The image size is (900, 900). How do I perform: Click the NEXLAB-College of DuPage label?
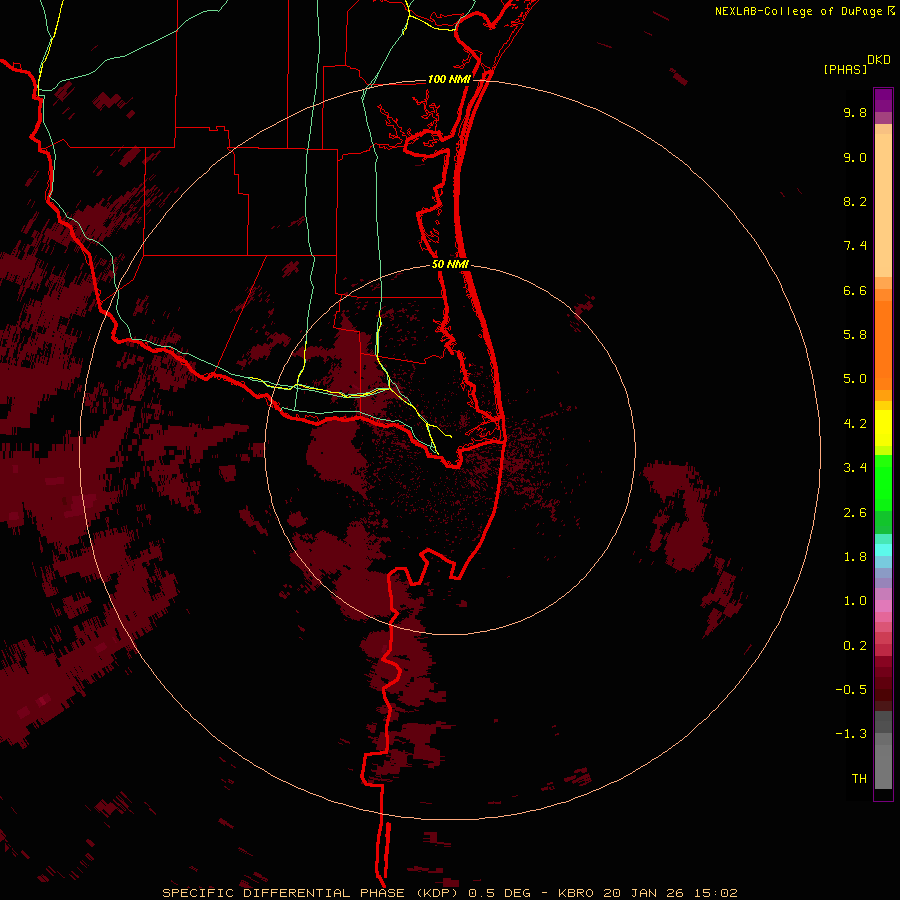tap(804, 11)
